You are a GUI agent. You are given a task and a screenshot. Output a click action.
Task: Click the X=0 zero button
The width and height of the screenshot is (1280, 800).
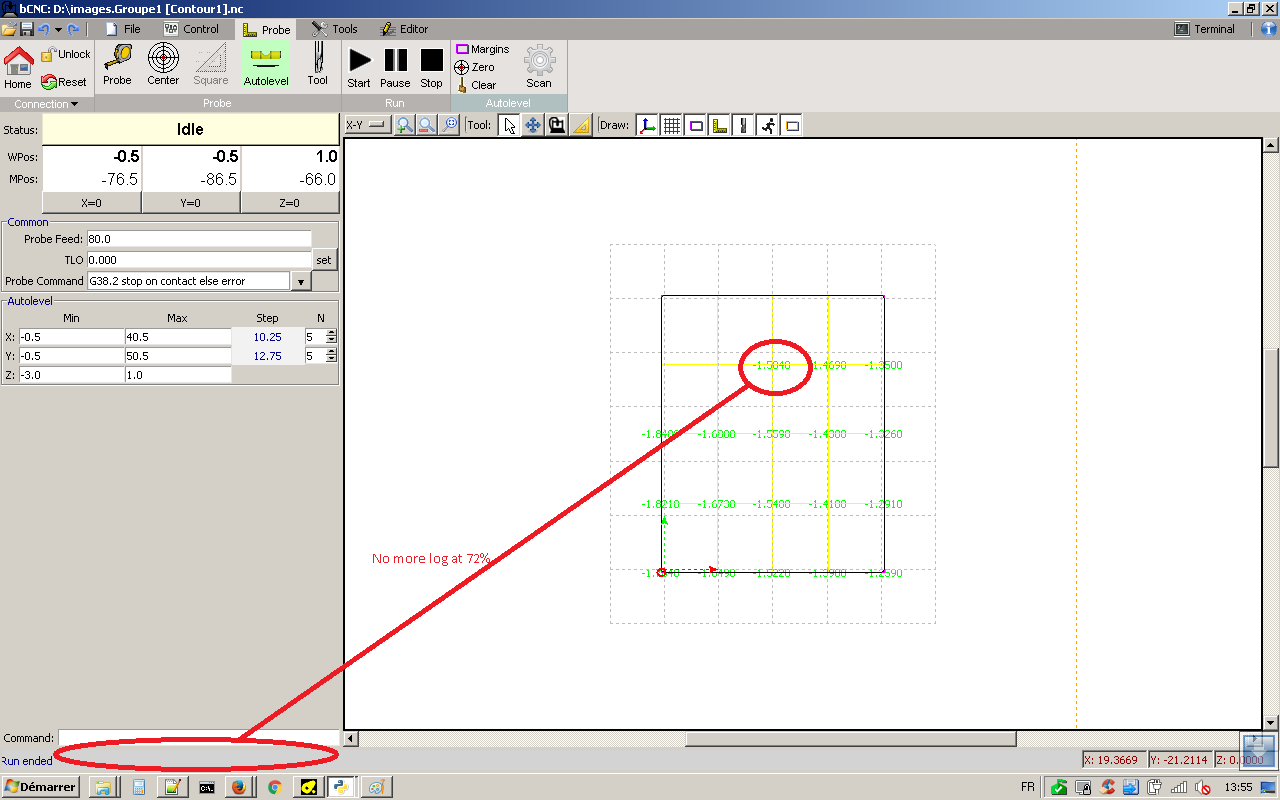pyautogui.click(x=91, y=202)
